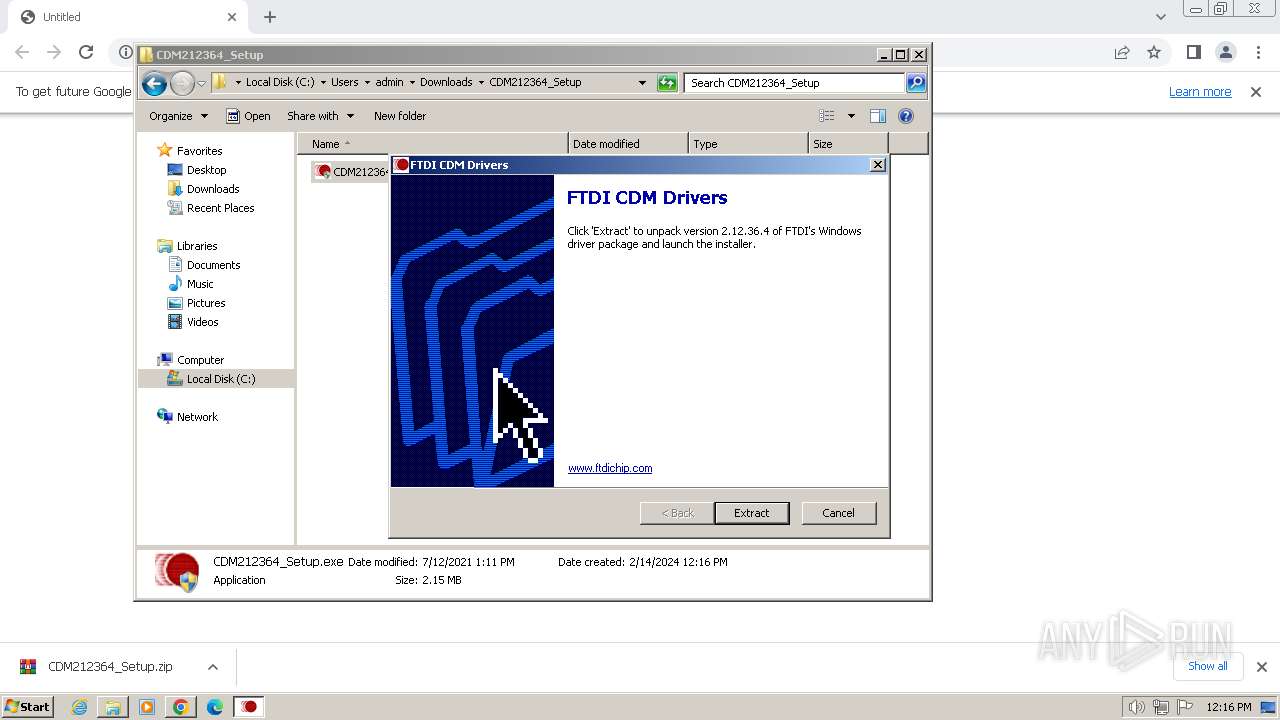The image size is (1280, 720).
Task: Click Chrome share page icon
Action: click(x=1122, y=52)
